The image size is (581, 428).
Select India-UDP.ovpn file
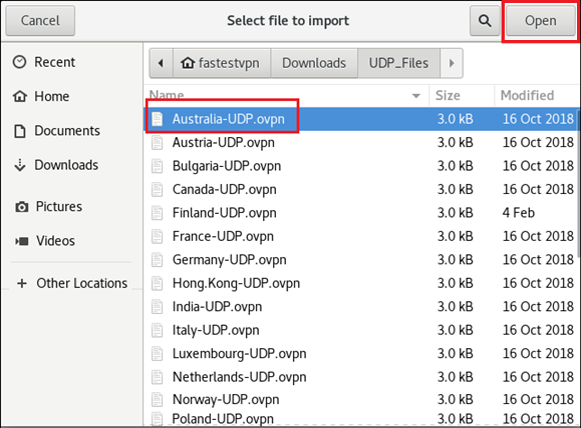(361, 306)
